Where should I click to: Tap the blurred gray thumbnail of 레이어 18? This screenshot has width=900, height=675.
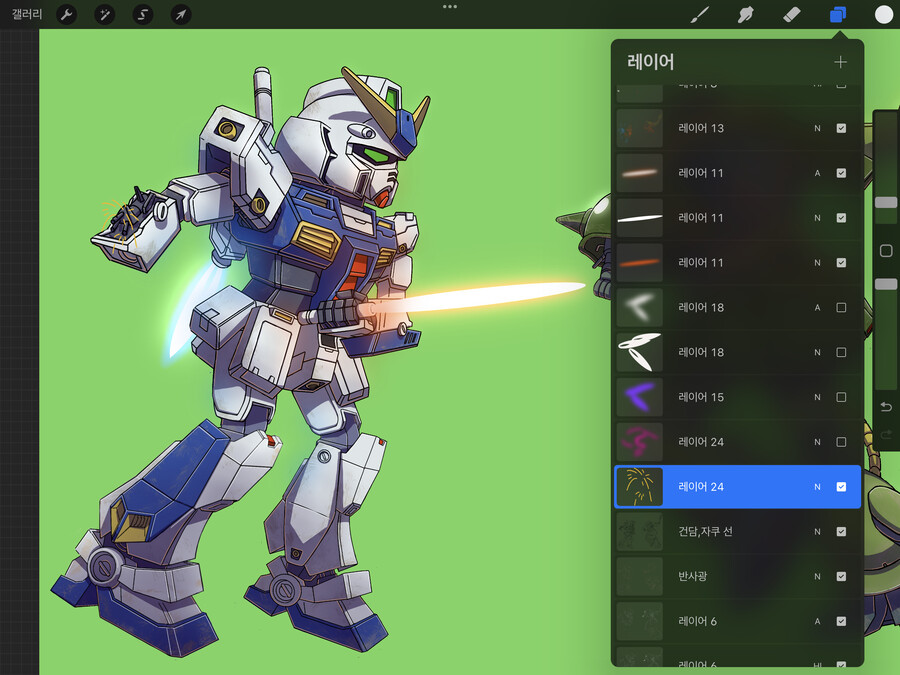[x=639, y=307]
